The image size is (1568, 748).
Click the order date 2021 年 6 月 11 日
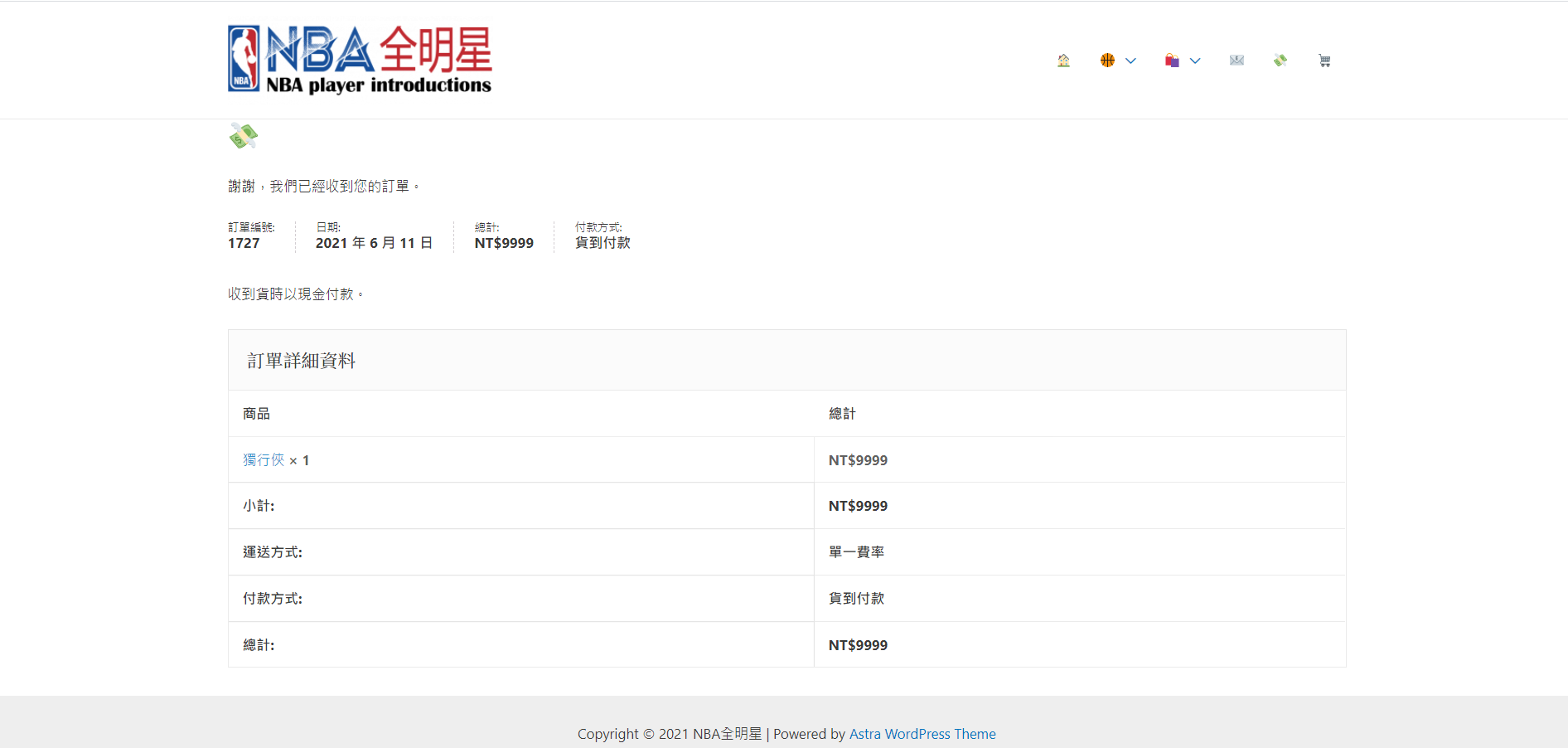(374, 243)
